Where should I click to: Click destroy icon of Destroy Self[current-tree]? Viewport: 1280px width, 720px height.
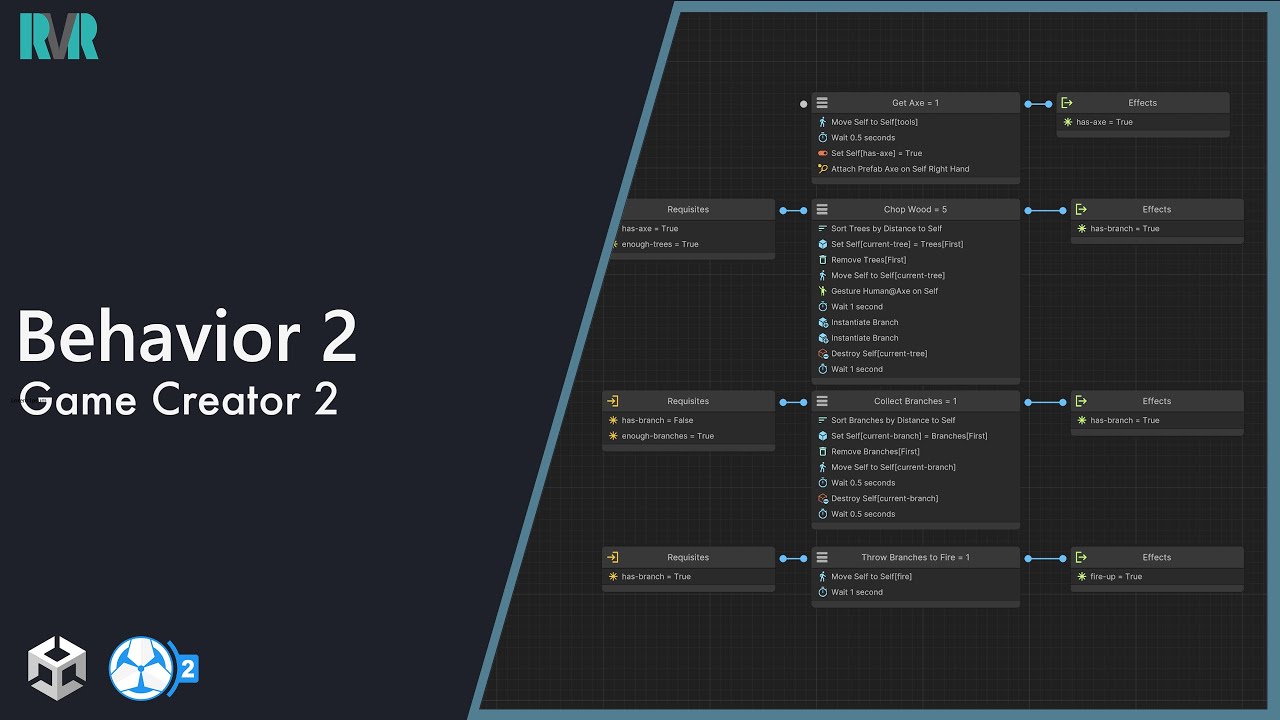click(823, 354)
